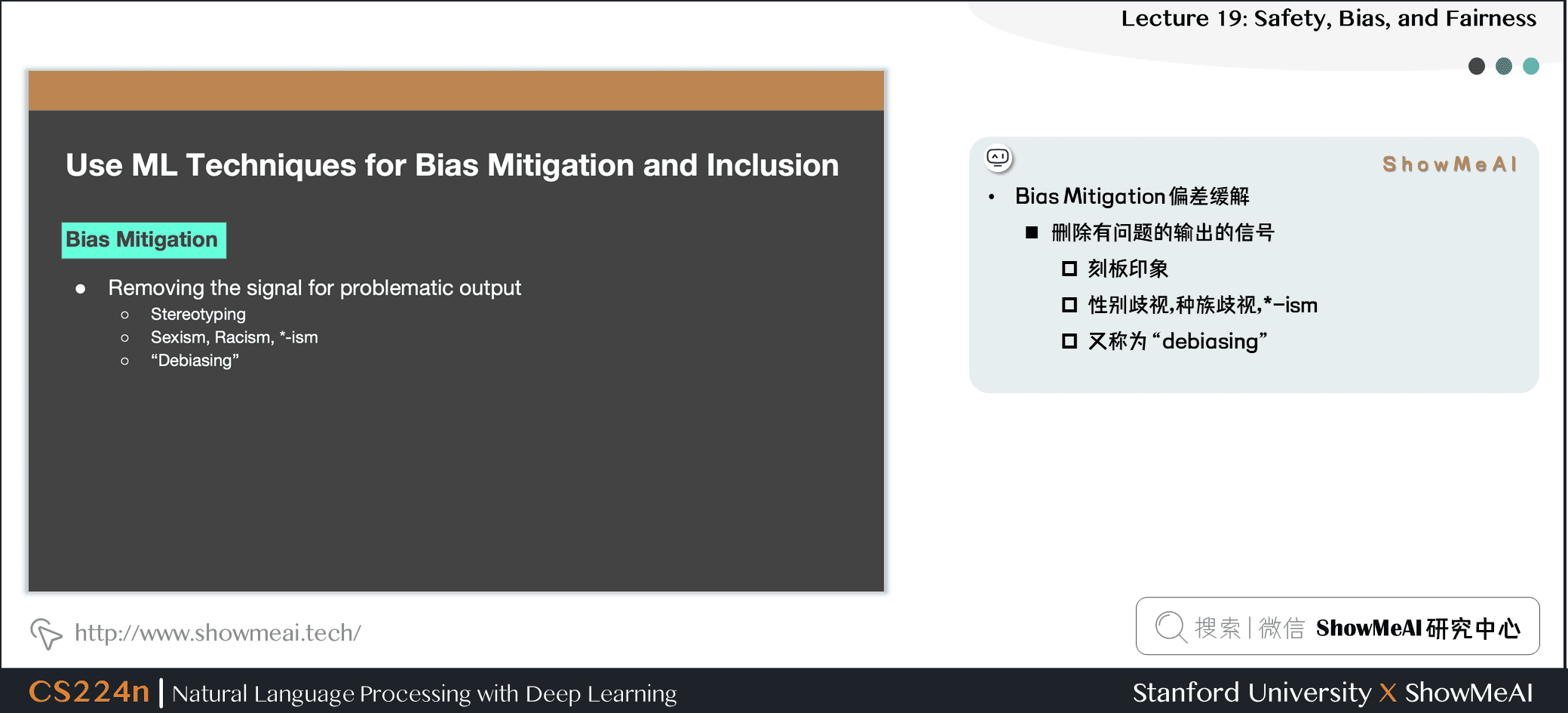This screenshot has width=1568, height=713.
Task: Click the dark gray dot indicator
Action: (1477, 66)
